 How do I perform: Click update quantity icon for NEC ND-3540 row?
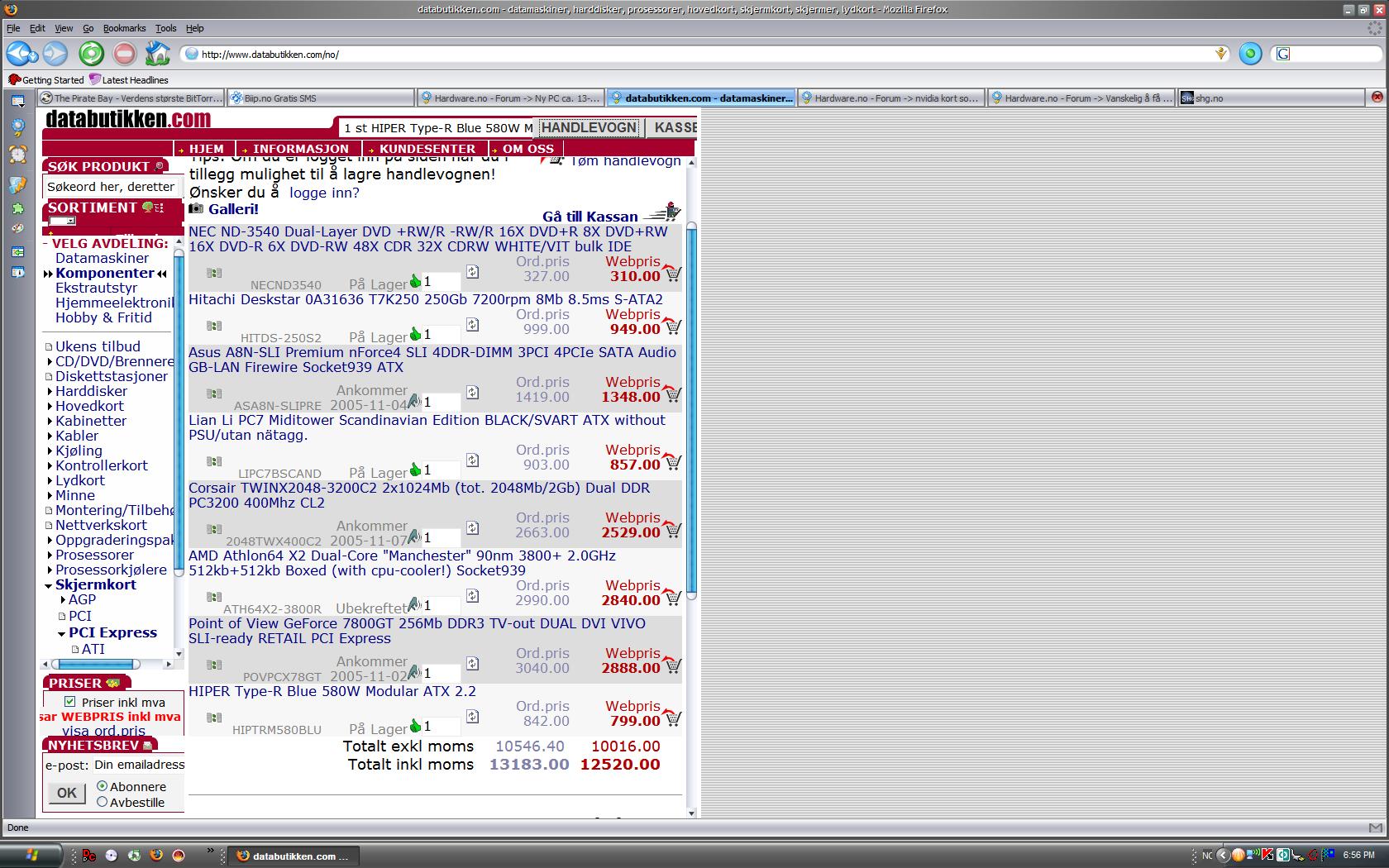tap(472, 271)
